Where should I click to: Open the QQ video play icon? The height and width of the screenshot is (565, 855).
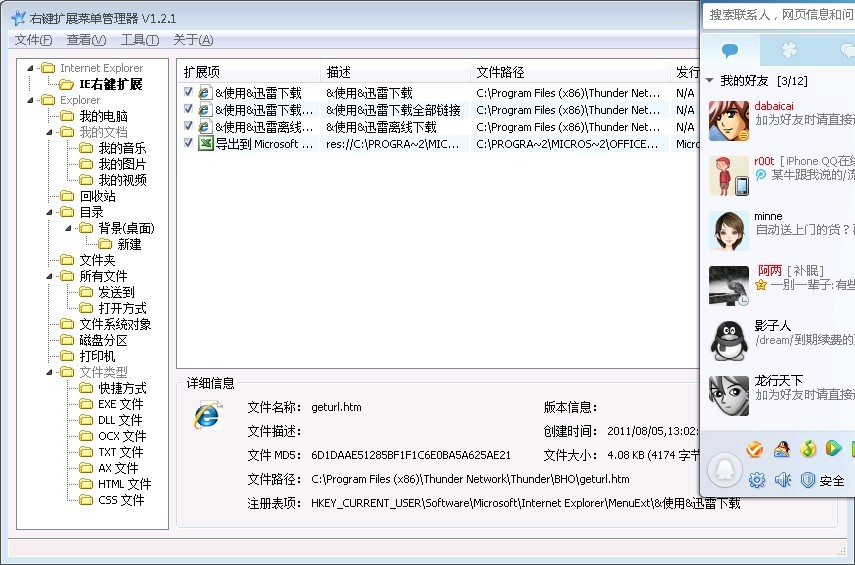pos(833,448)
